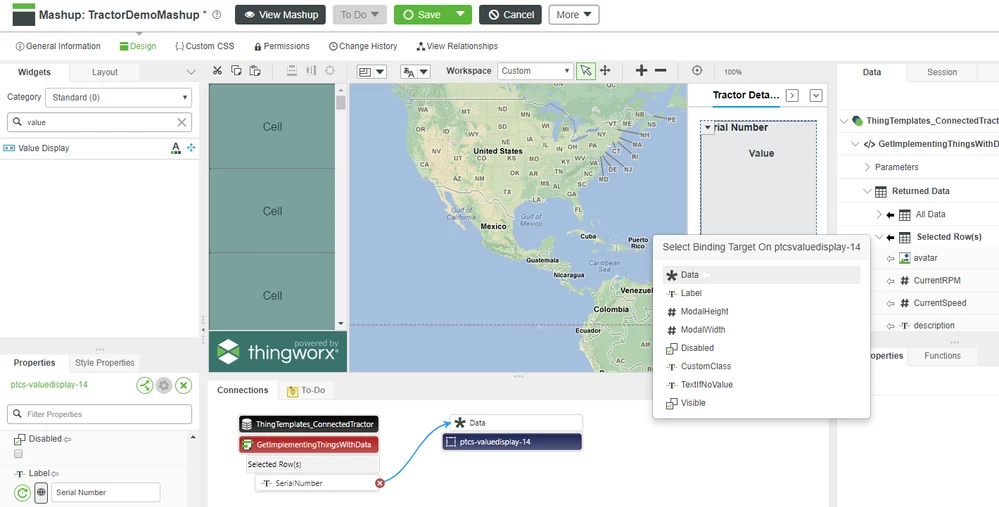Click the Save button
999x507 pixels.
[x=422, y=15]
